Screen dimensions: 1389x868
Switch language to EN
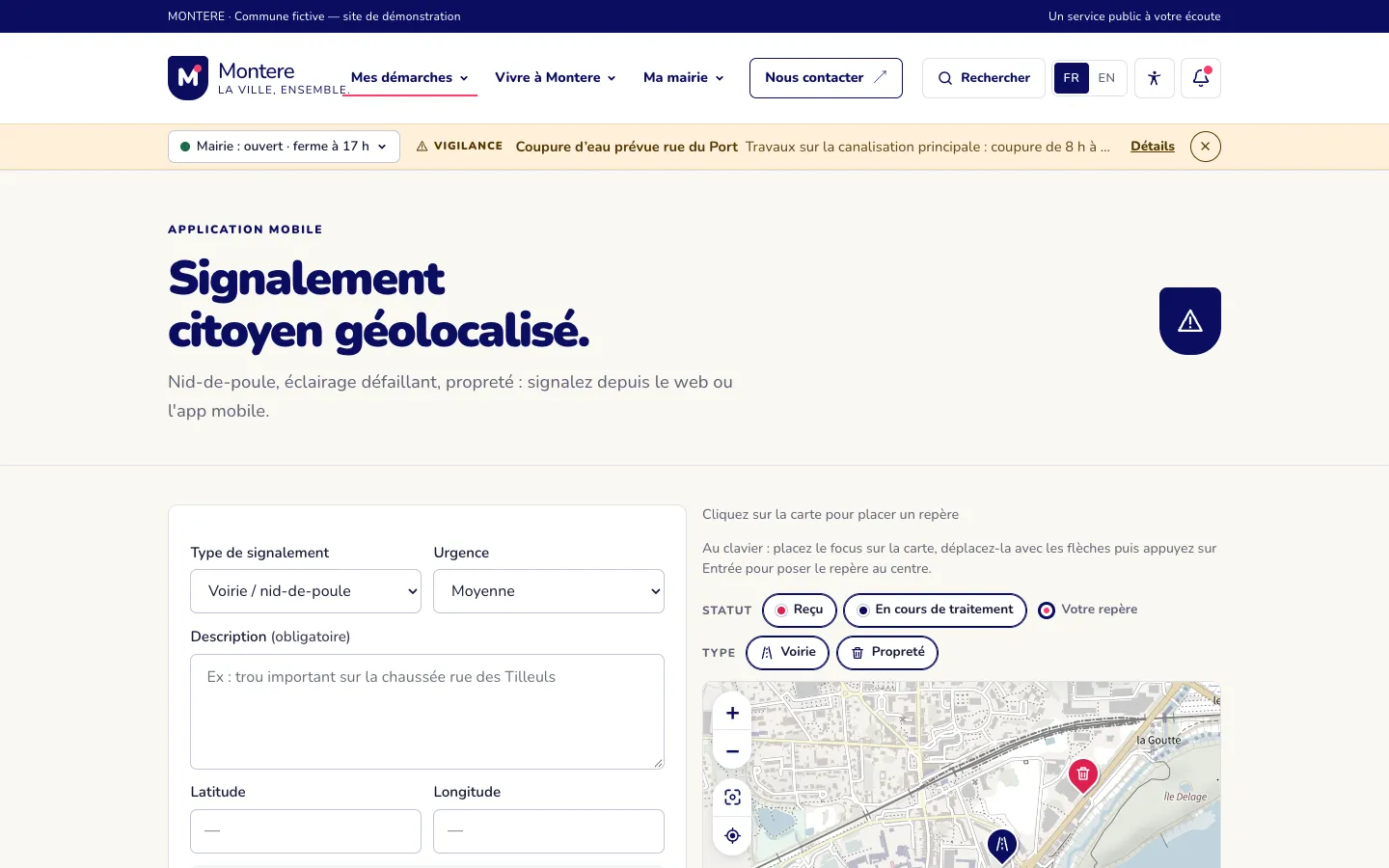point(1106,78)
